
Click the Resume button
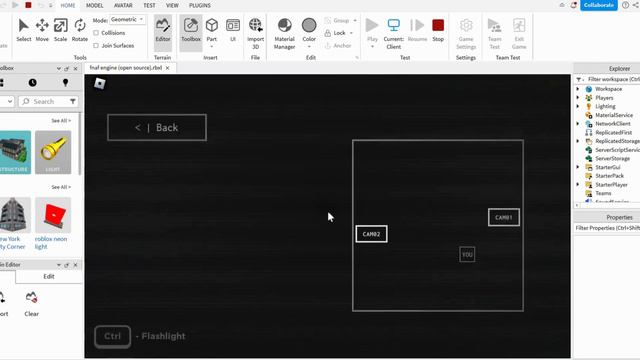(x=417, y=30)
